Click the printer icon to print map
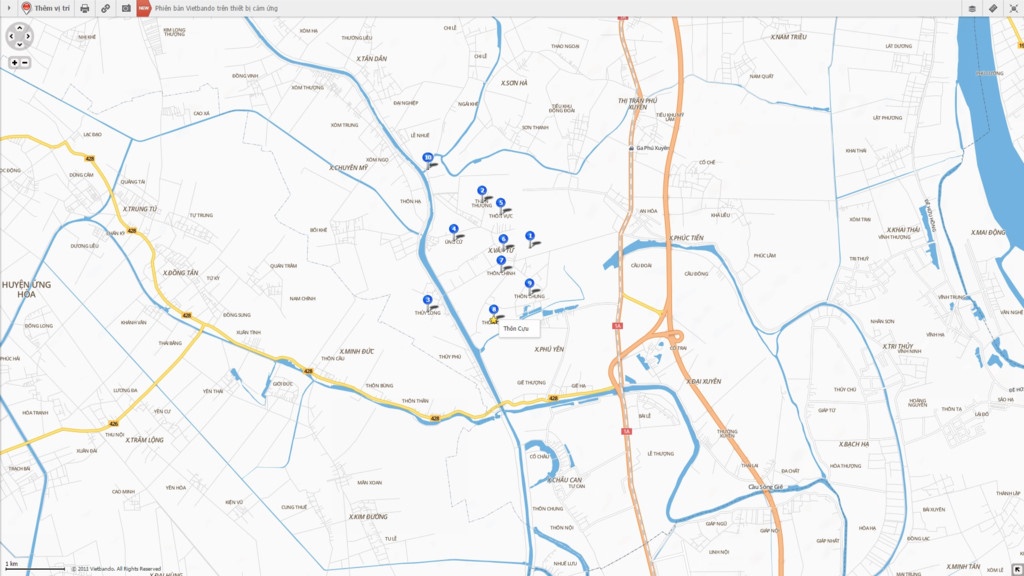The image size is (1024, 576). point(85,8)
